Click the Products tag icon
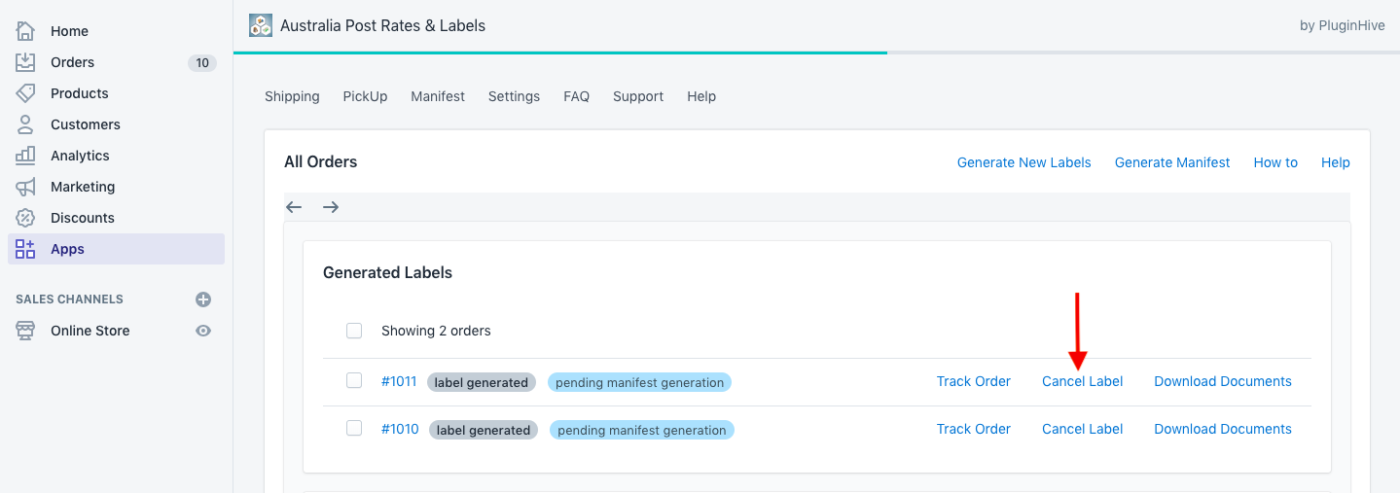This screenshot has height=493, width=1400. (x=25, y=93)
